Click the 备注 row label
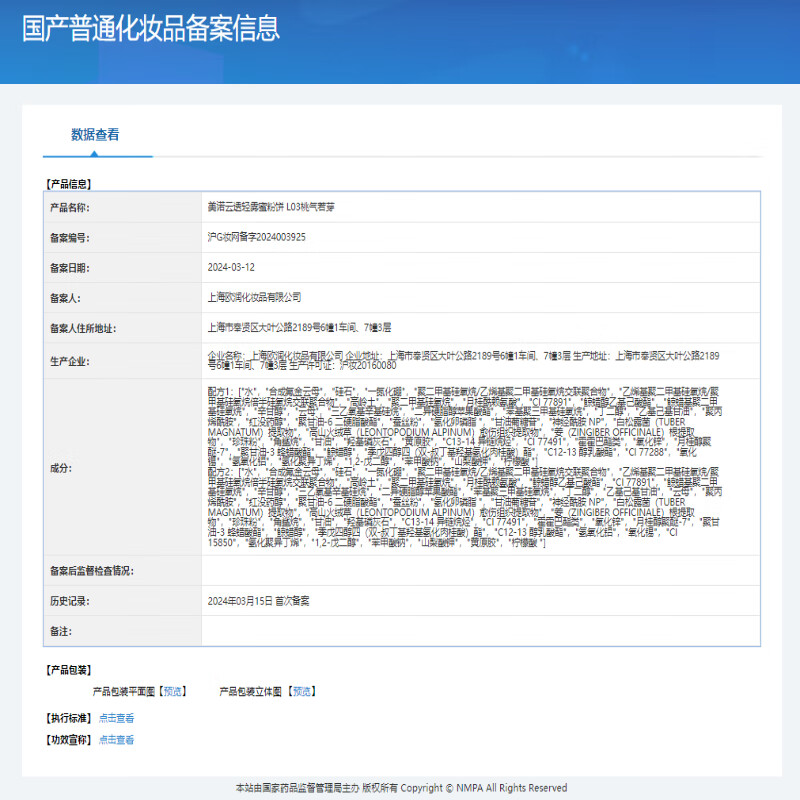The width and height of the screenshot is (800, 800). coord(61,631)
